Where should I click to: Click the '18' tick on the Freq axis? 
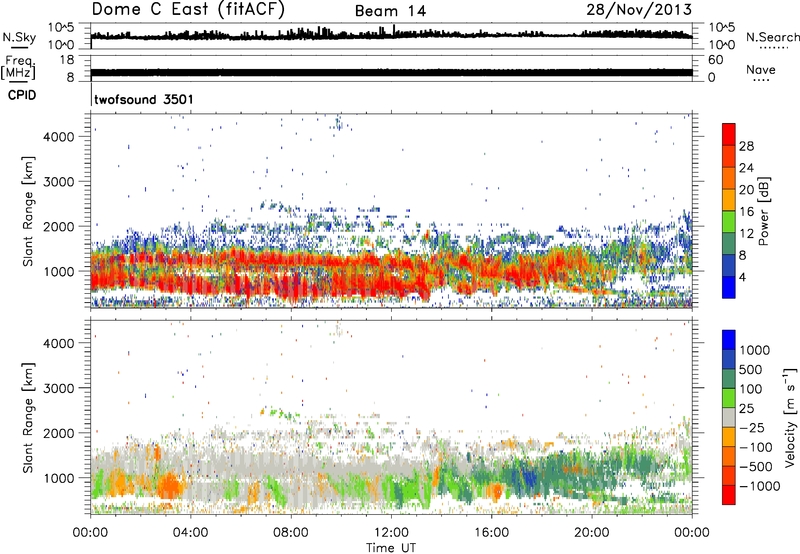pyautogui.click(x=66, y=60)
